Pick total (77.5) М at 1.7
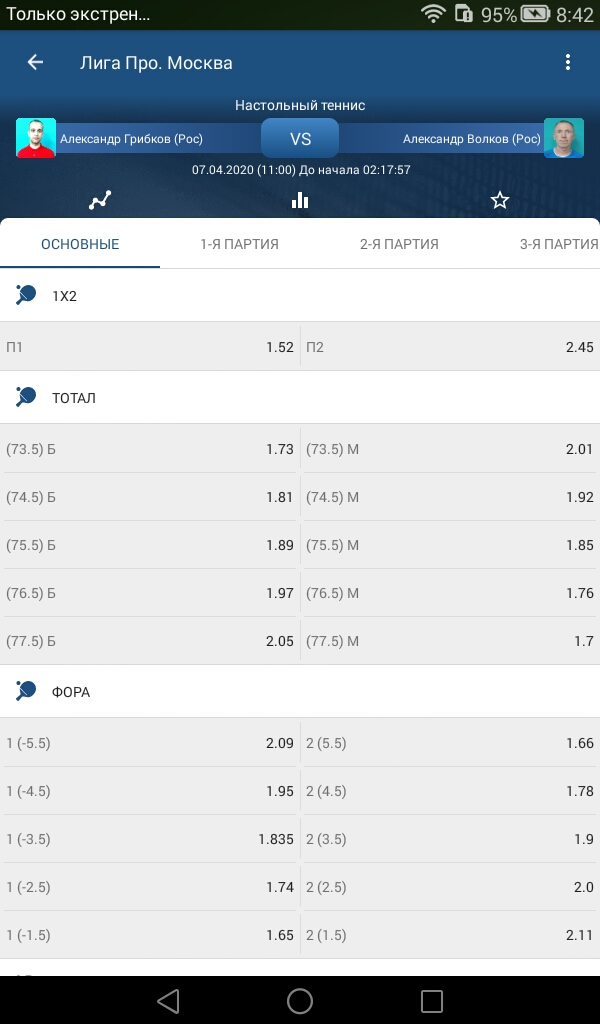The height and width of the screenshot is (1024, 600). (x=450, y=641)
